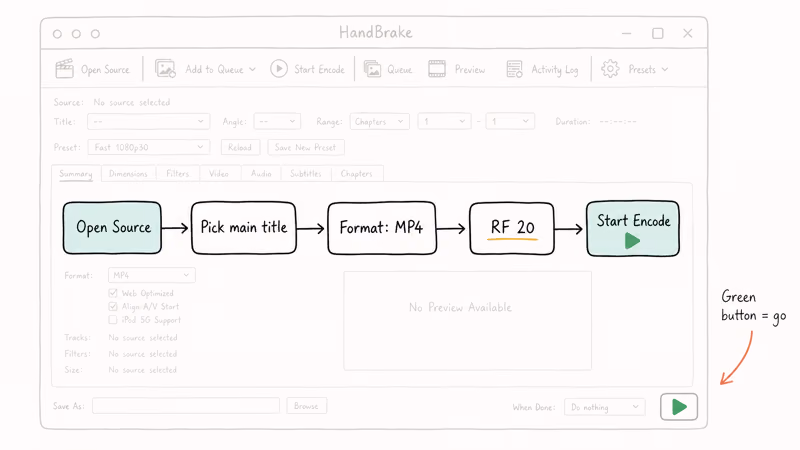This screenshot has width=800, height=450.
Task: Click the Format: MP4 flow box
Action: pyautogui.click(x=382, y=228)
